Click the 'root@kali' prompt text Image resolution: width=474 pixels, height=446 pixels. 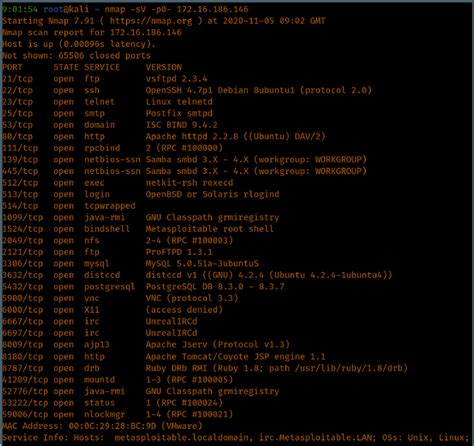66,9
